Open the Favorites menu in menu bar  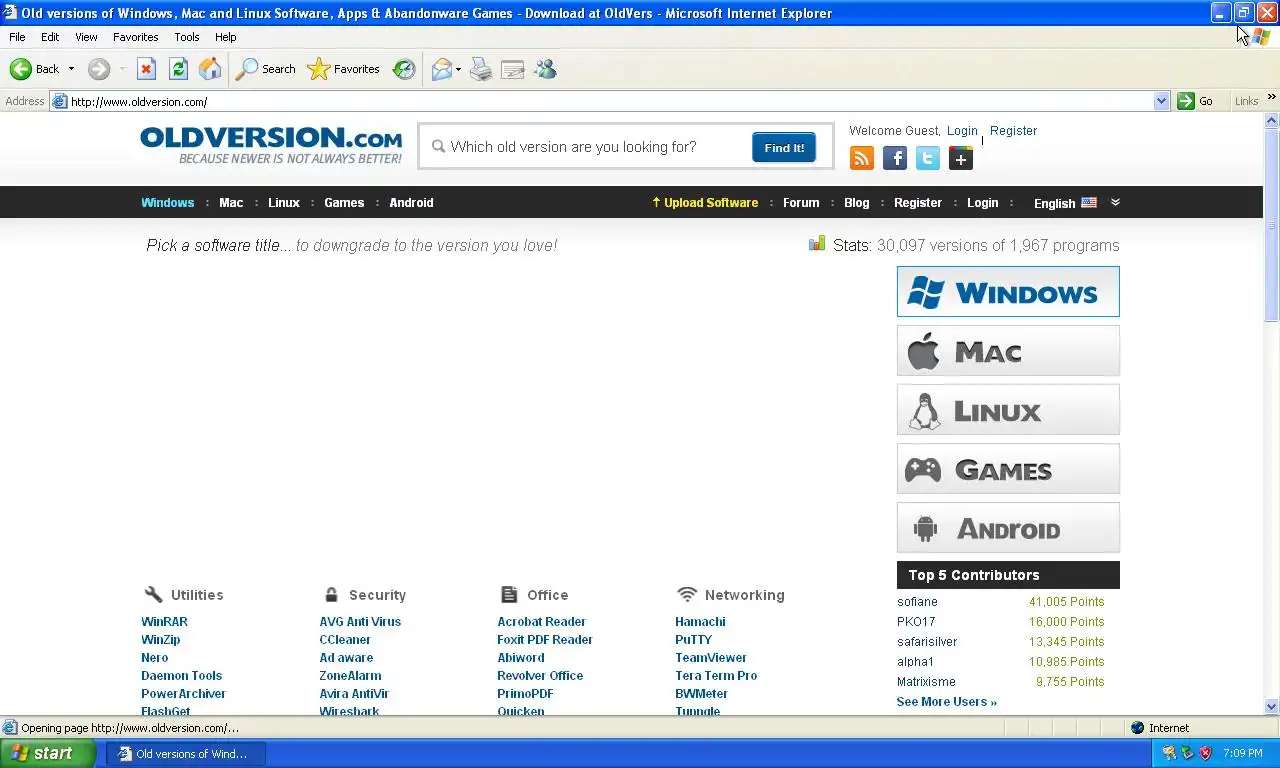click(x=135, y=37)
